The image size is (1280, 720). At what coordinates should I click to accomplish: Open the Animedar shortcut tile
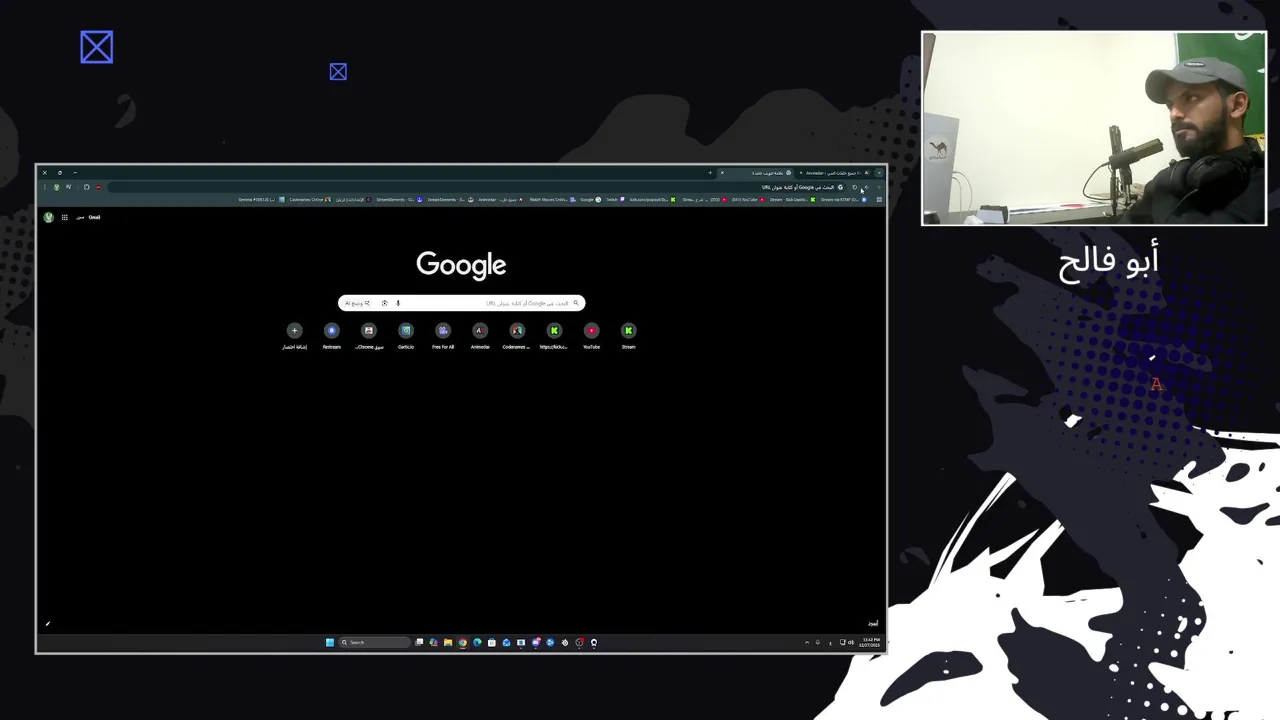(480, 334)
